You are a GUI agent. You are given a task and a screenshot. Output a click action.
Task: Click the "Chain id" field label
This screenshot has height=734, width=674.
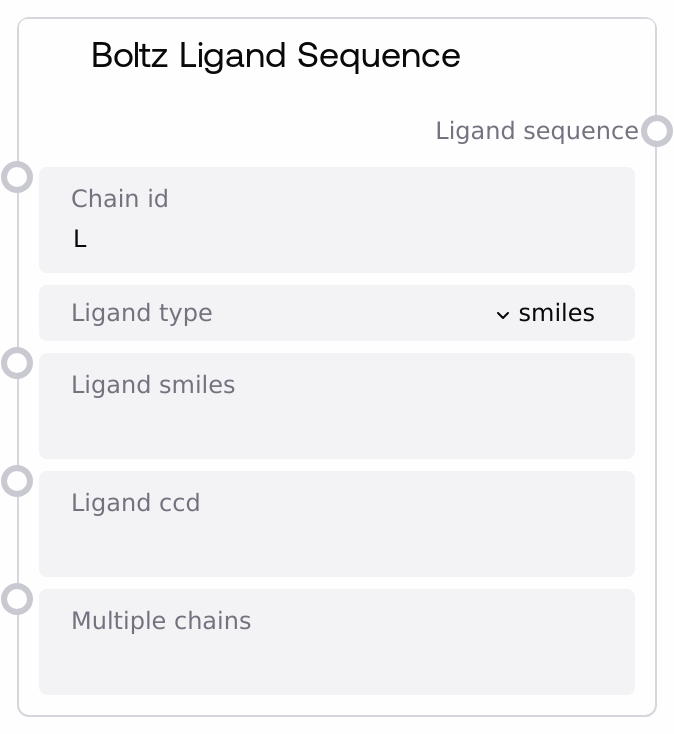pyautogui.click(x=120, y=199)
